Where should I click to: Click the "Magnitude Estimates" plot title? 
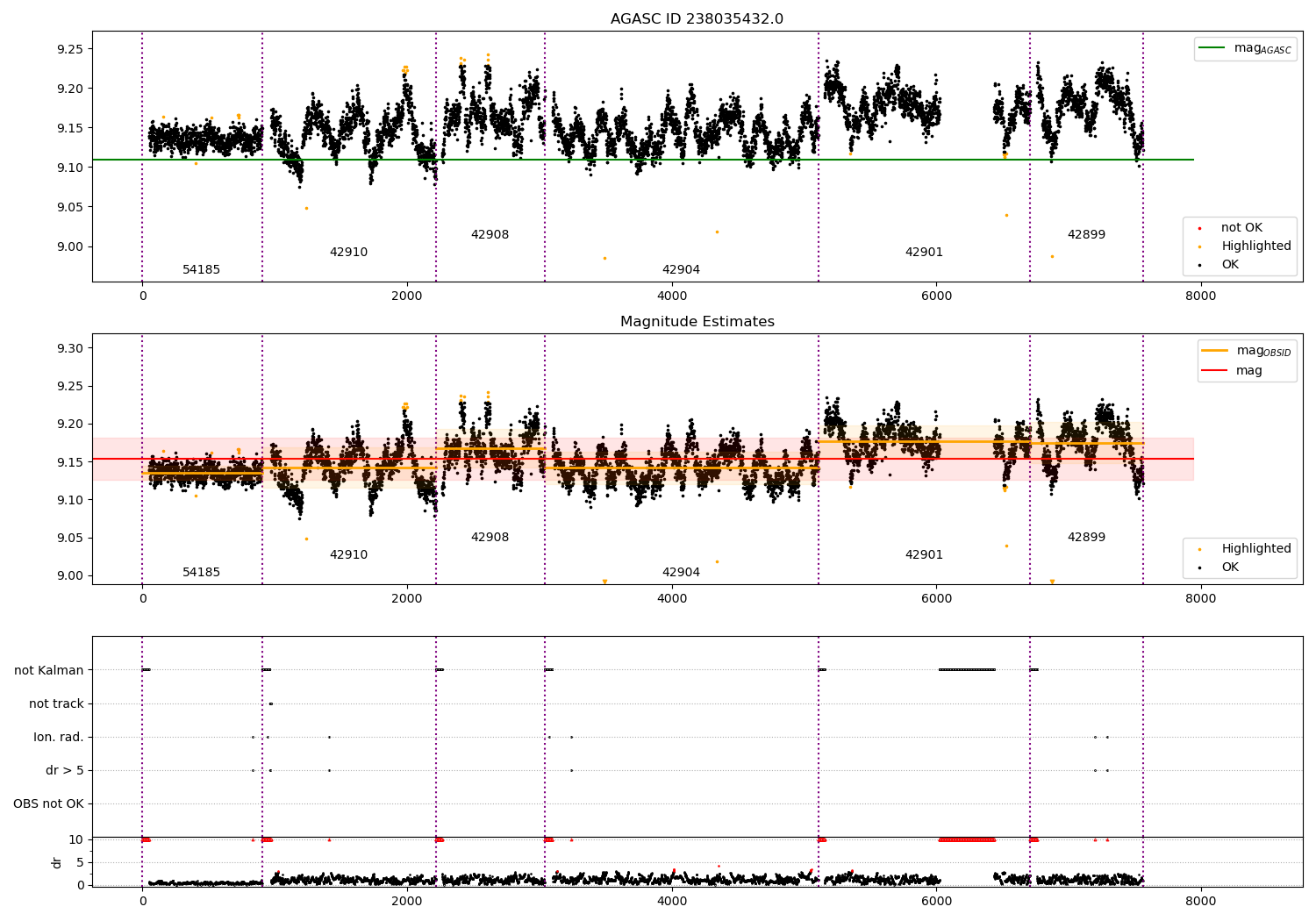[697, 322]
